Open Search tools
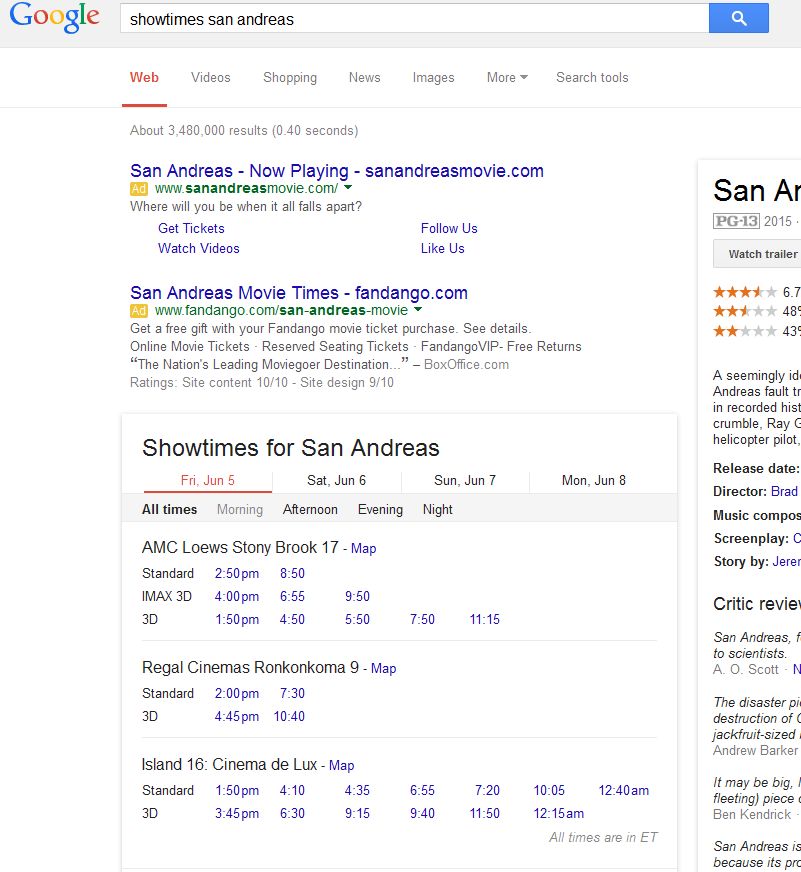Image resolution: width=801 pixels, height=872 pixels. coord(592,77)
